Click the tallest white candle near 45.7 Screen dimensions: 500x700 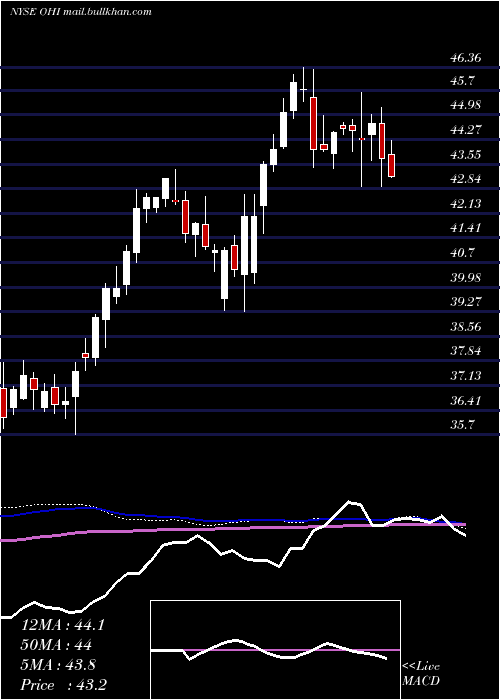point(293,96)
